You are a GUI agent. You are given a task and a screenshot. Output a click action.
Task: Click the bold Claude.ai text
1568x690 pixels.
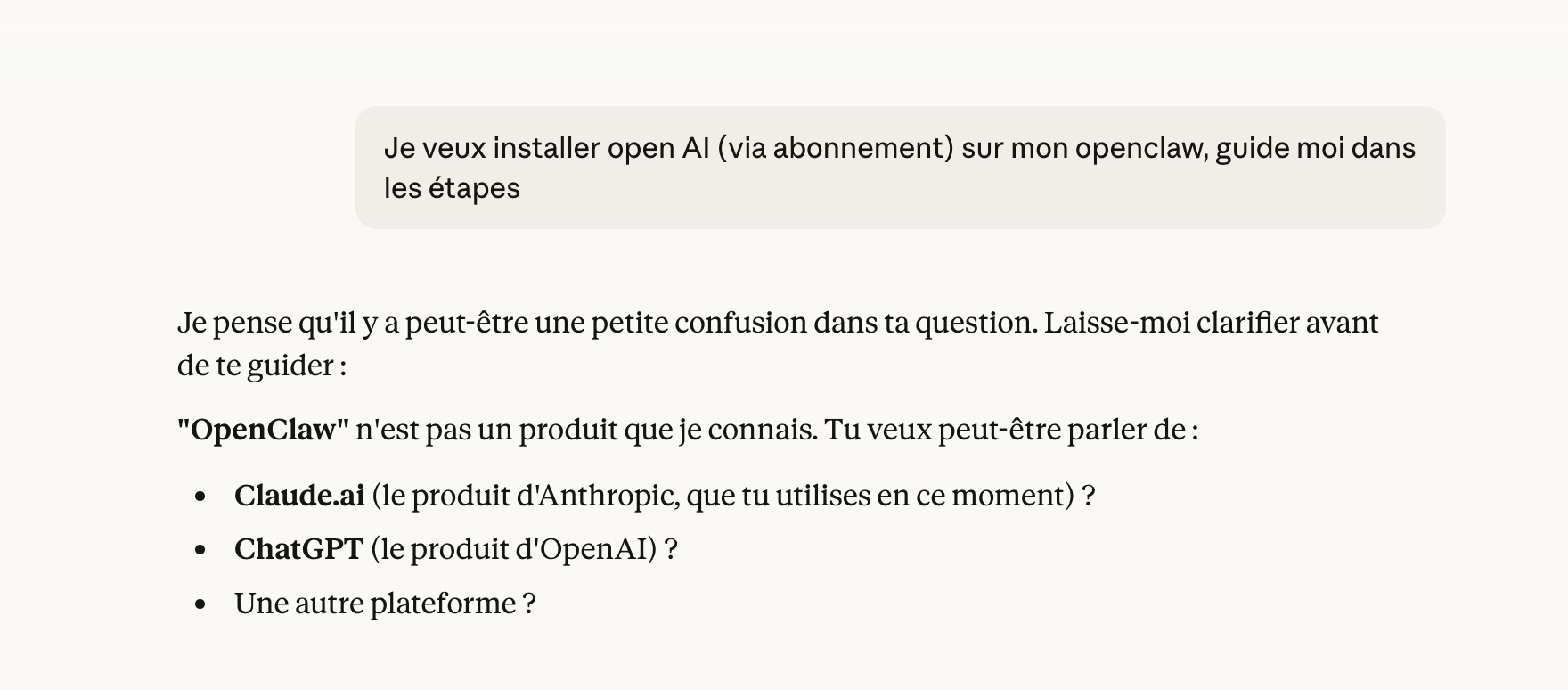pyautogui.click(x=299, y=496)
